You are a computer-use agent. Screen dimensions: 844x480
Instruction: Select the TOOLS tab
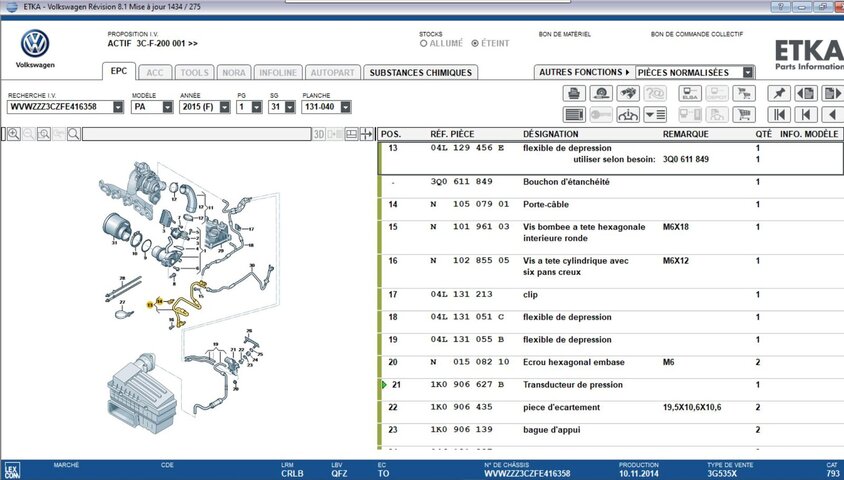194,73
